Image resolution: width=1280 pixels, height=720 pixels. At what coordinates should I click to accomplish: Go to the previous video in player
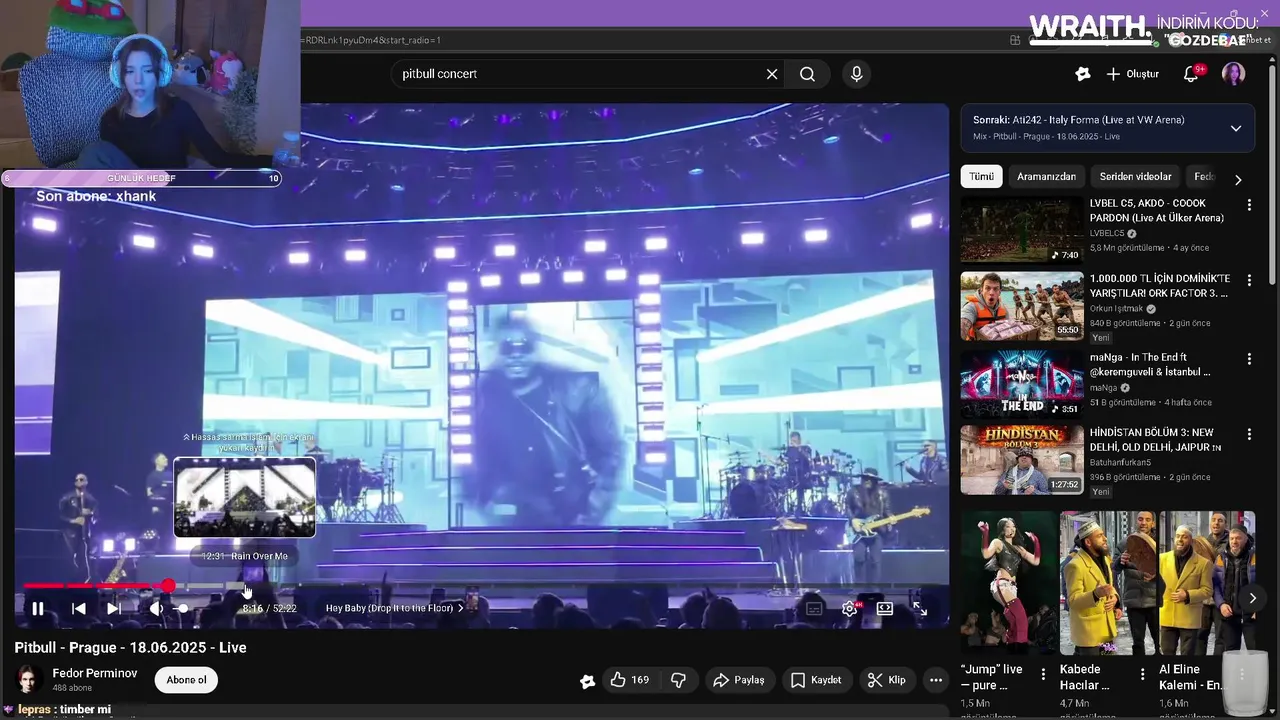coord(79,608)
